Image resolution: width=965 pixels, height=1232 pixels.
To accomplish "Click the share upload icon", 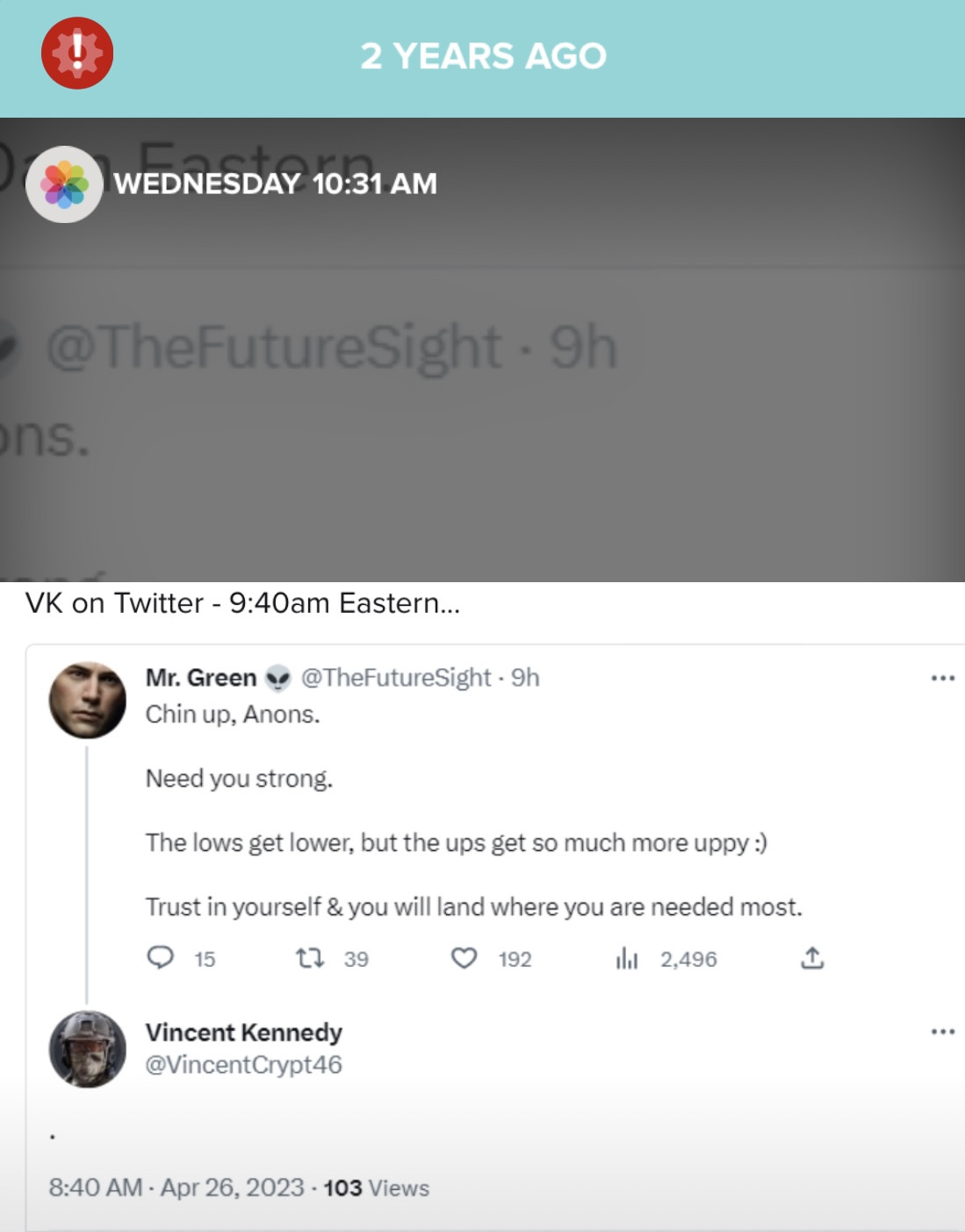I will (812, 958).
